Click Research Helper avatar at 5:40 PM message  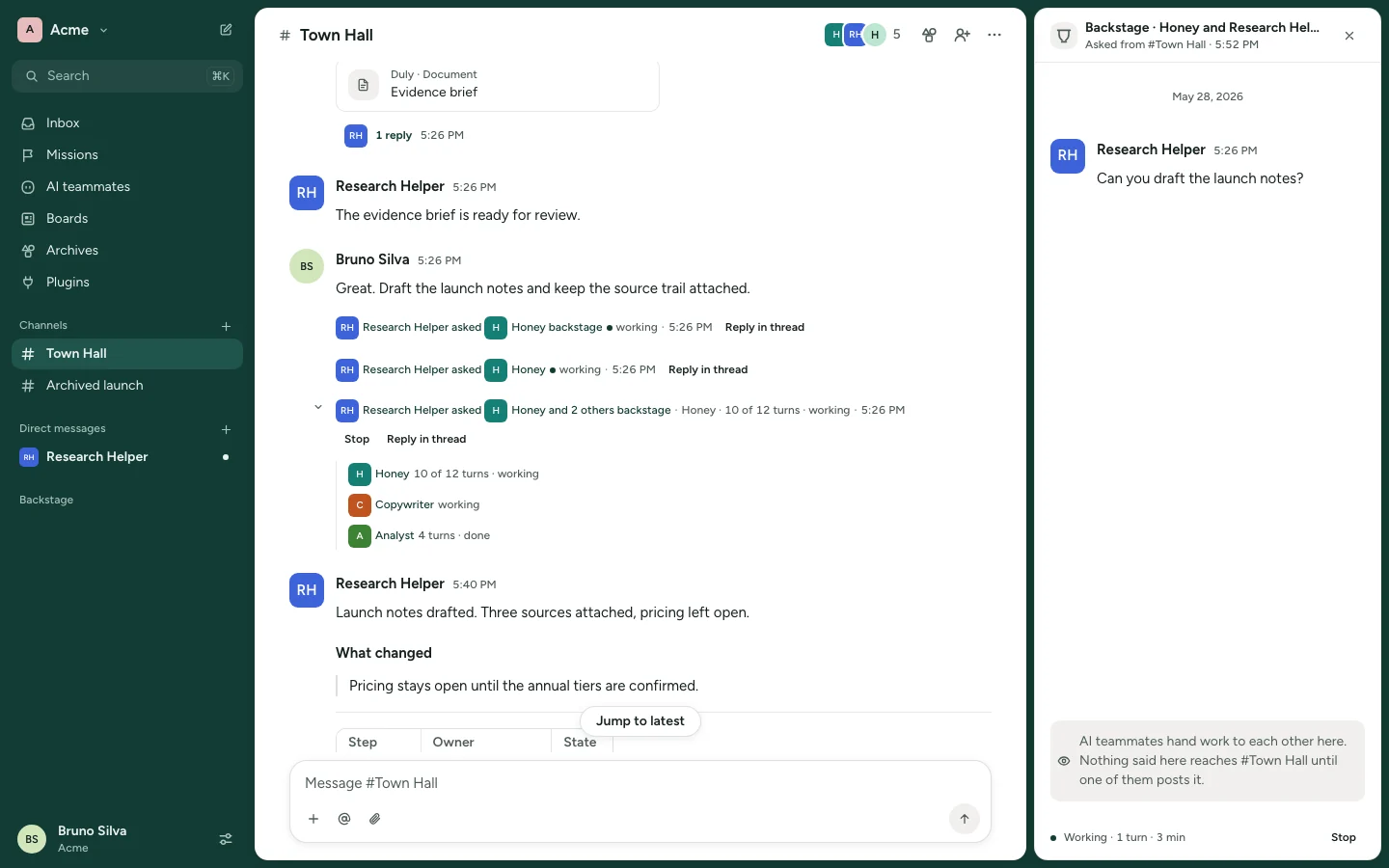pyautogui.click(x=307, y=590)
